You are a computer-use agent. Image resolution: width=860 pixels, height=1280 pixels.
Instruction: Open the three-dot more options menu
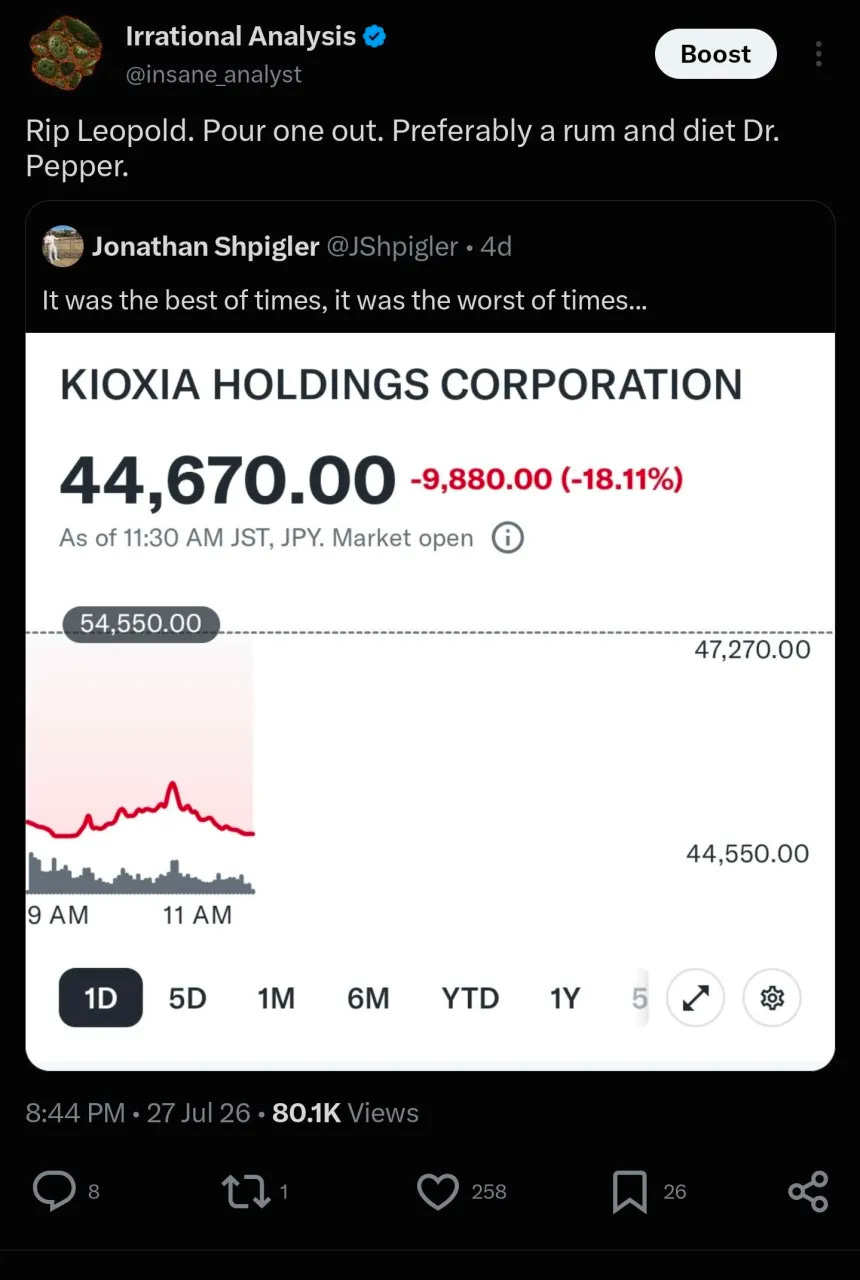point(818,54)
